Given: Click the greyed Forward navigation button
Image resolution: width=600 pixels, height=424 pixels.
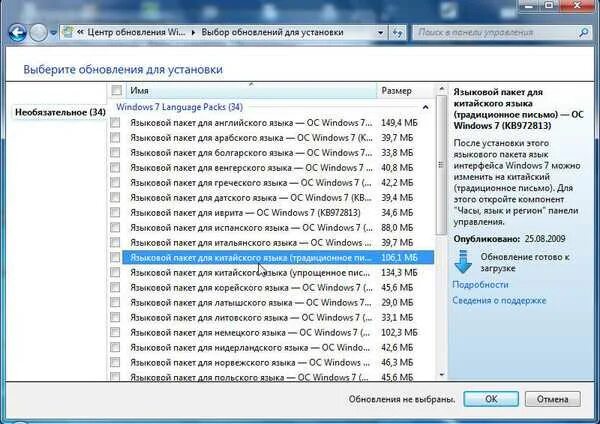Looking at the screenshot, I should [39, 33].
